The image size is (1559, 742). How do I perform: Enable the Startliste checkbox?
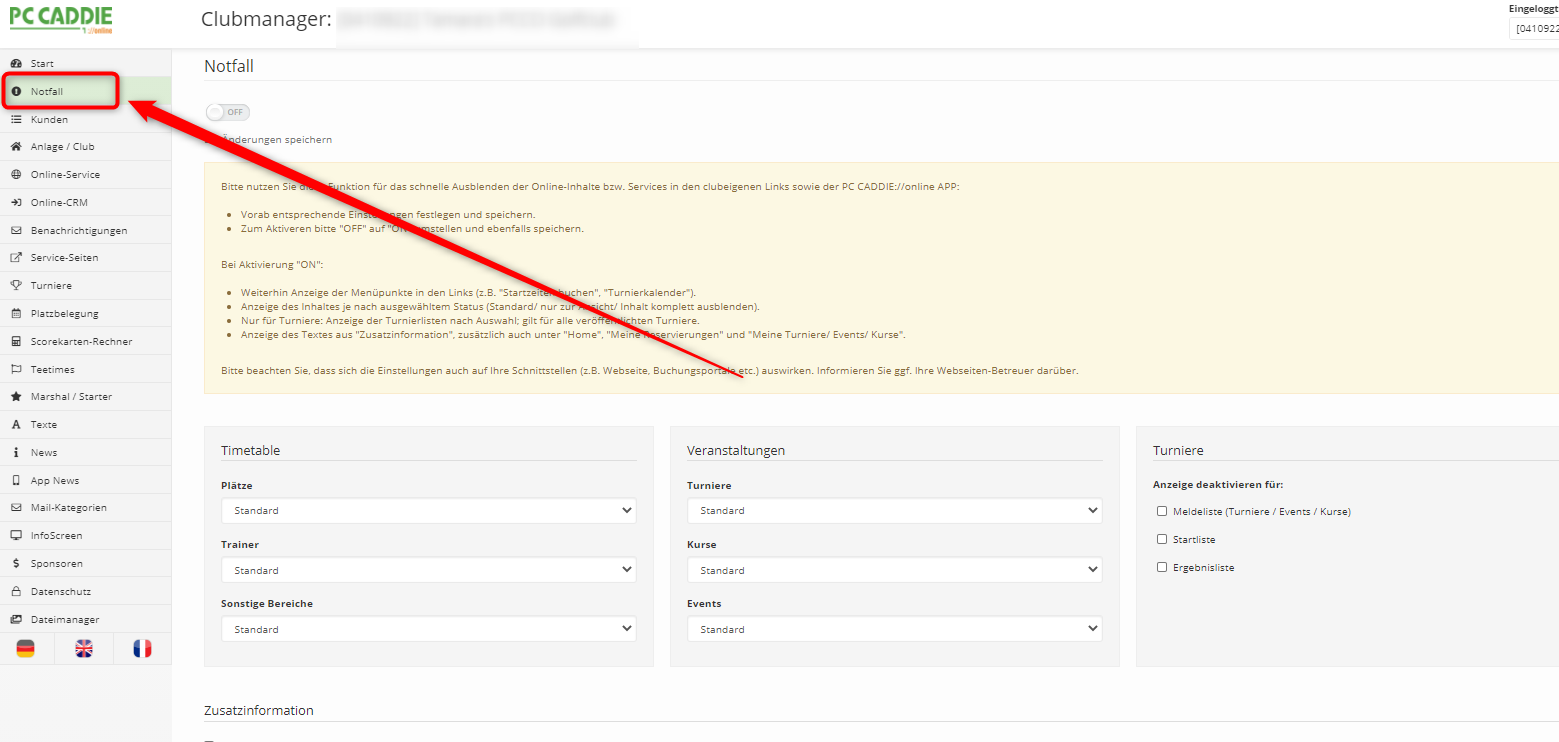1162,539
